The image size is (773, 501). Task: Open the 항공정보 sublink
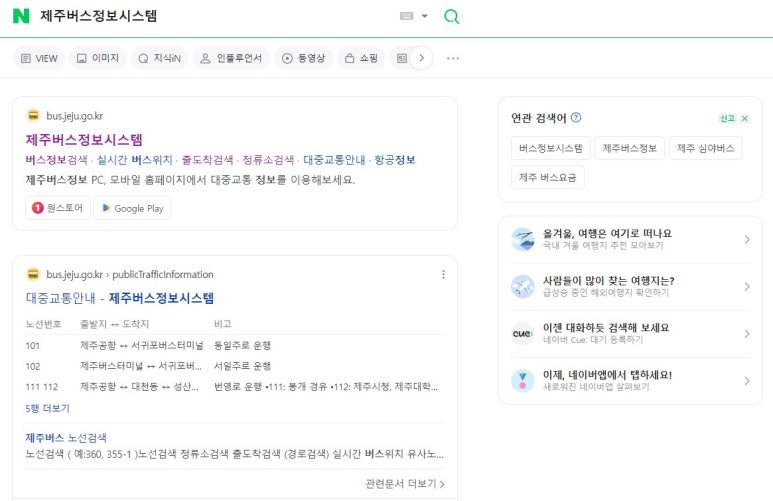395,160
